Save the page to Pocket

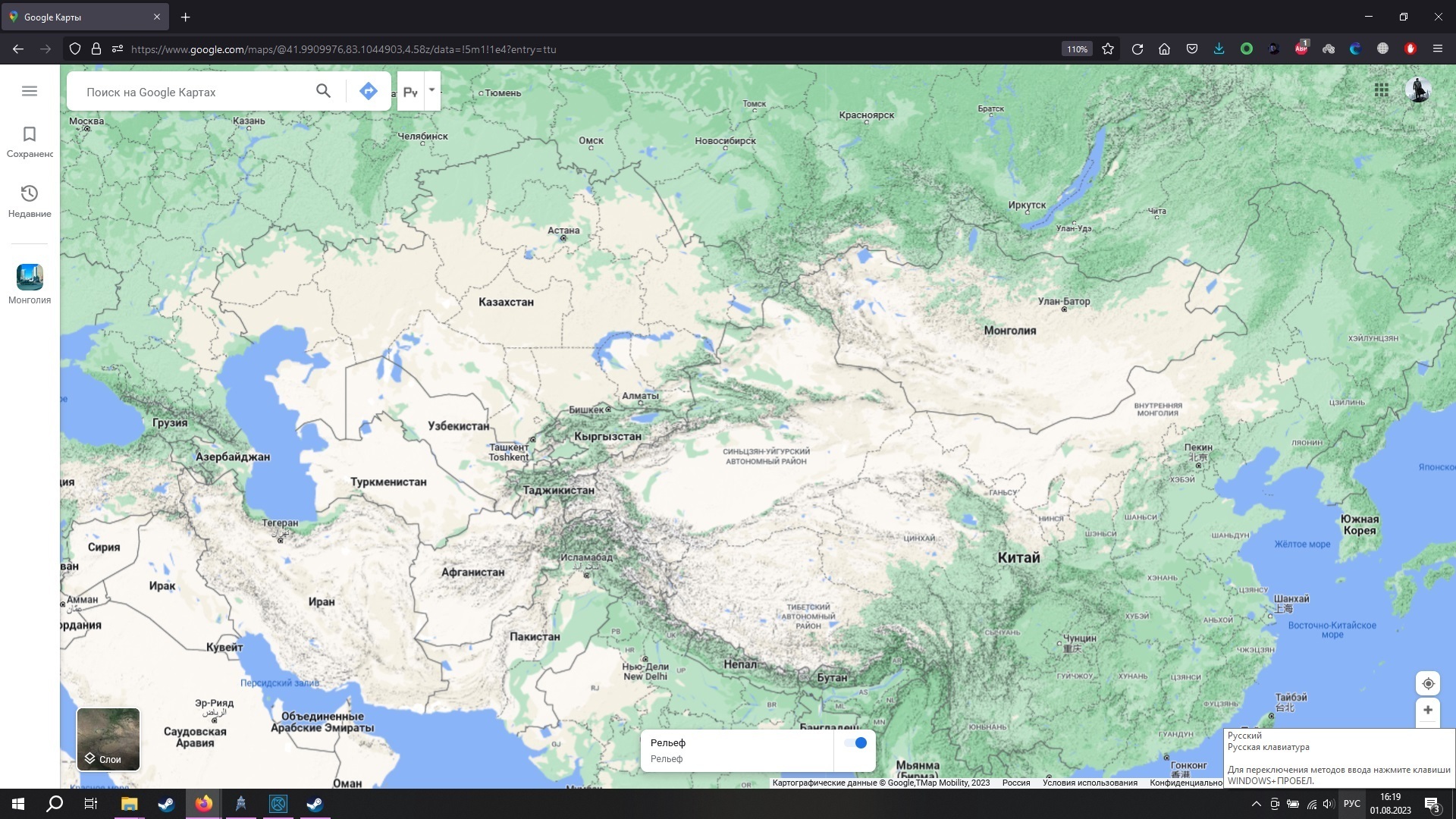pyautogui.click(x=1192, y=49)
